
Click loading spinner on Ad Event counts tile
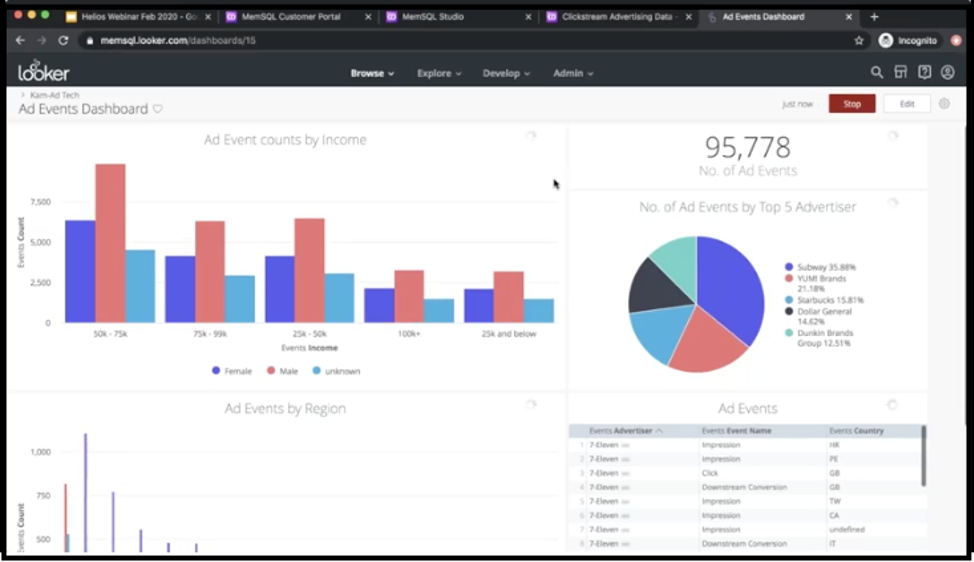[x=530, y=135]
